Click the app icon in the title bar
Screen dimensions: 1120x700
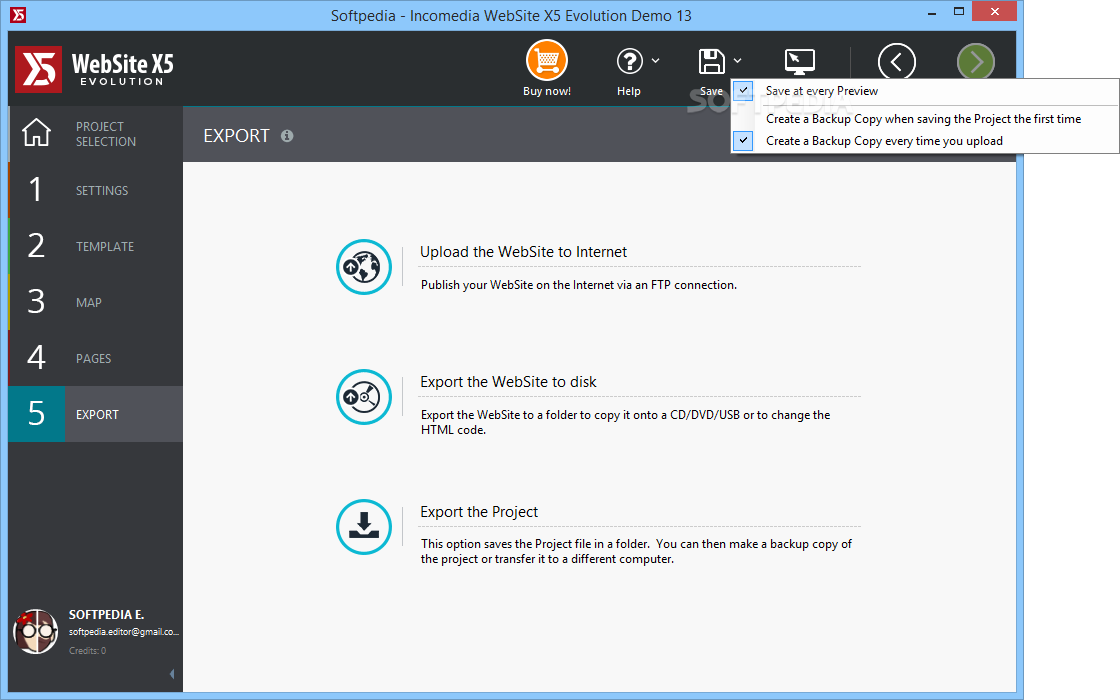(x=19, y=14)
